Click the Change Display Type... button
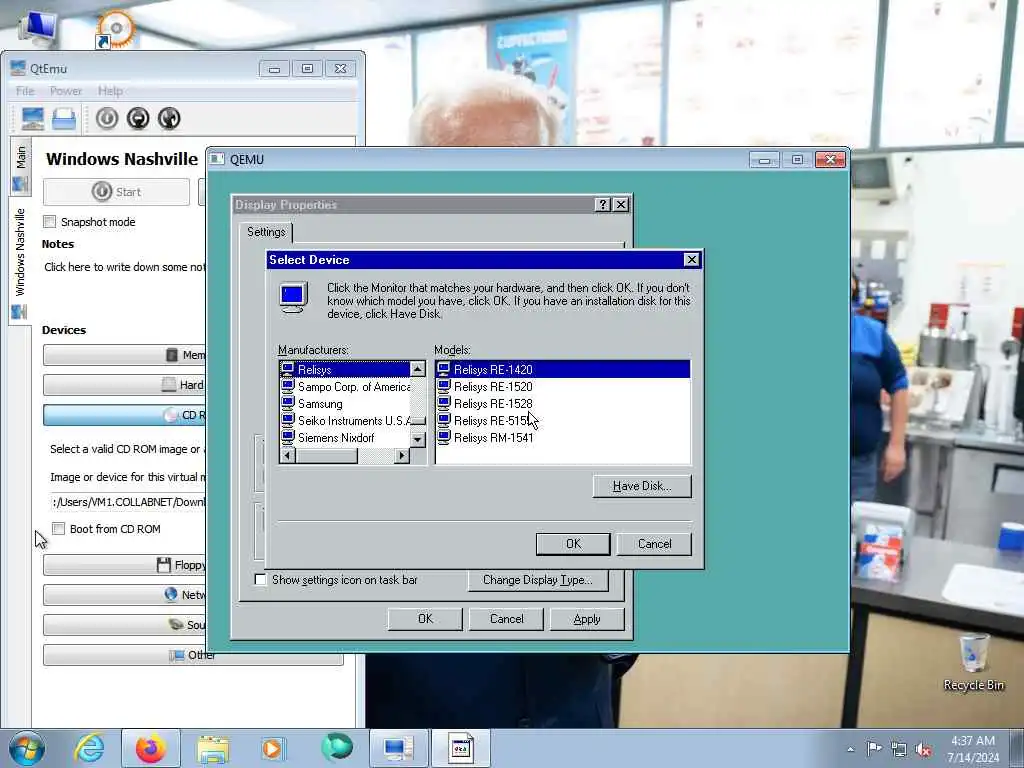 pos(537,580)
